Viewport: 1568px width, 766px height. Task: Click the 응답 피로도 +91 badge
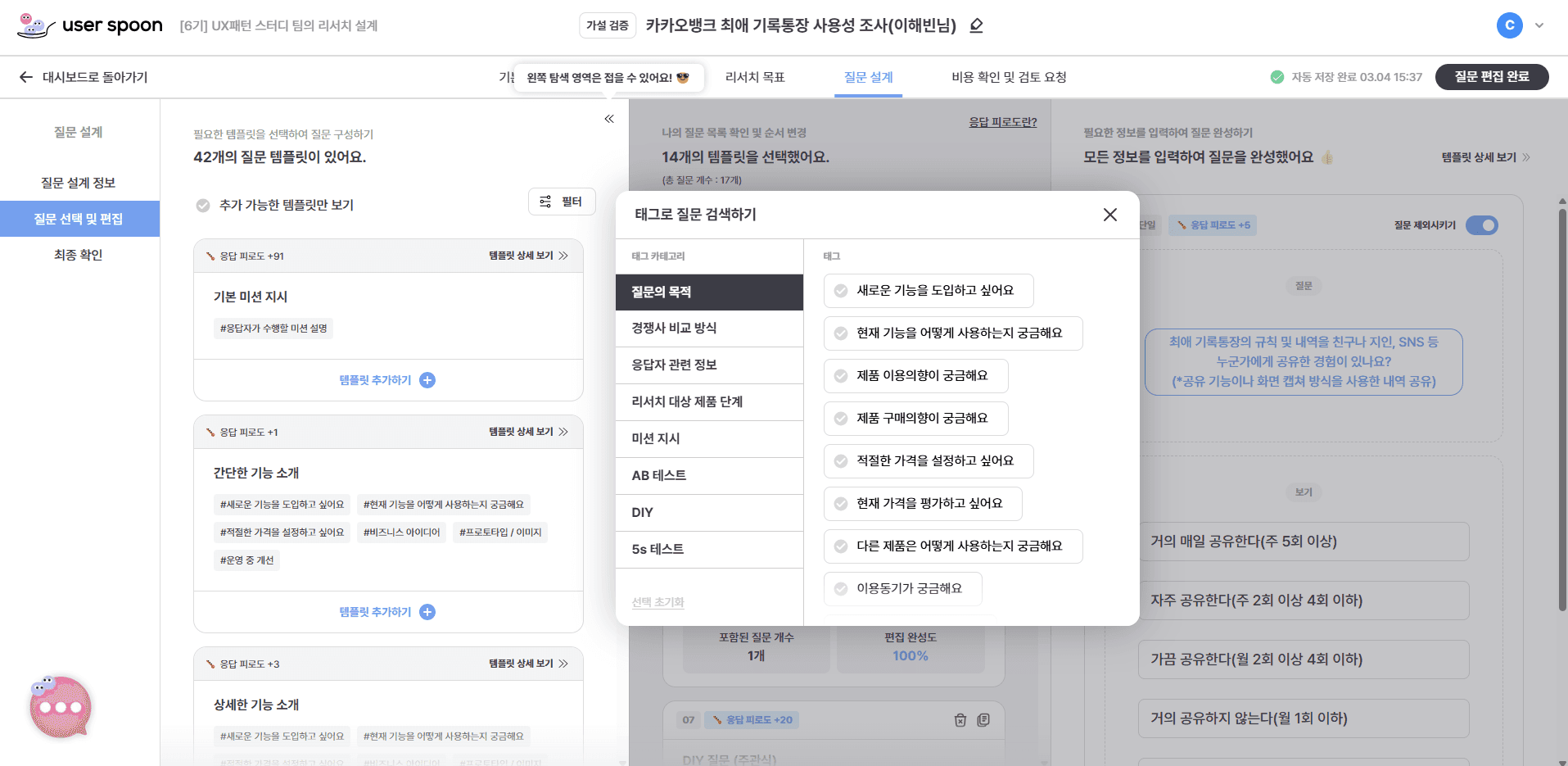(245, 256)
